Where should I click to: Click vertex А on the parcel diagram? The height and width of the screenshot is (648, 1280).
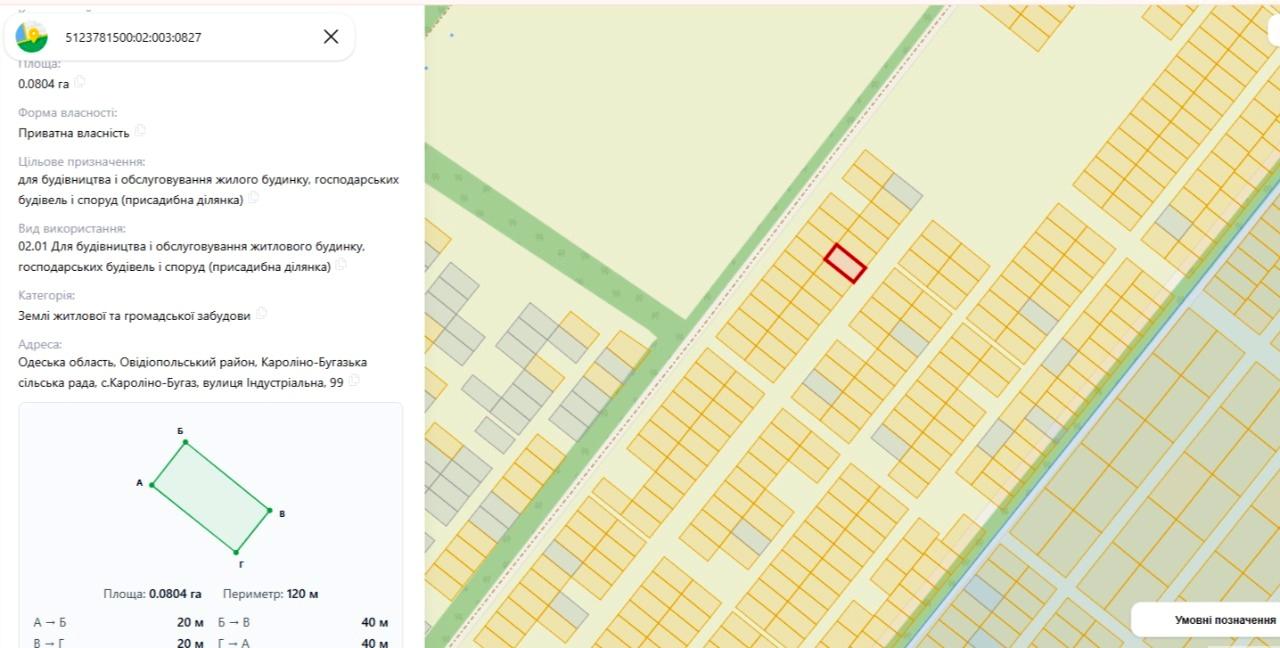pos(151,485)
